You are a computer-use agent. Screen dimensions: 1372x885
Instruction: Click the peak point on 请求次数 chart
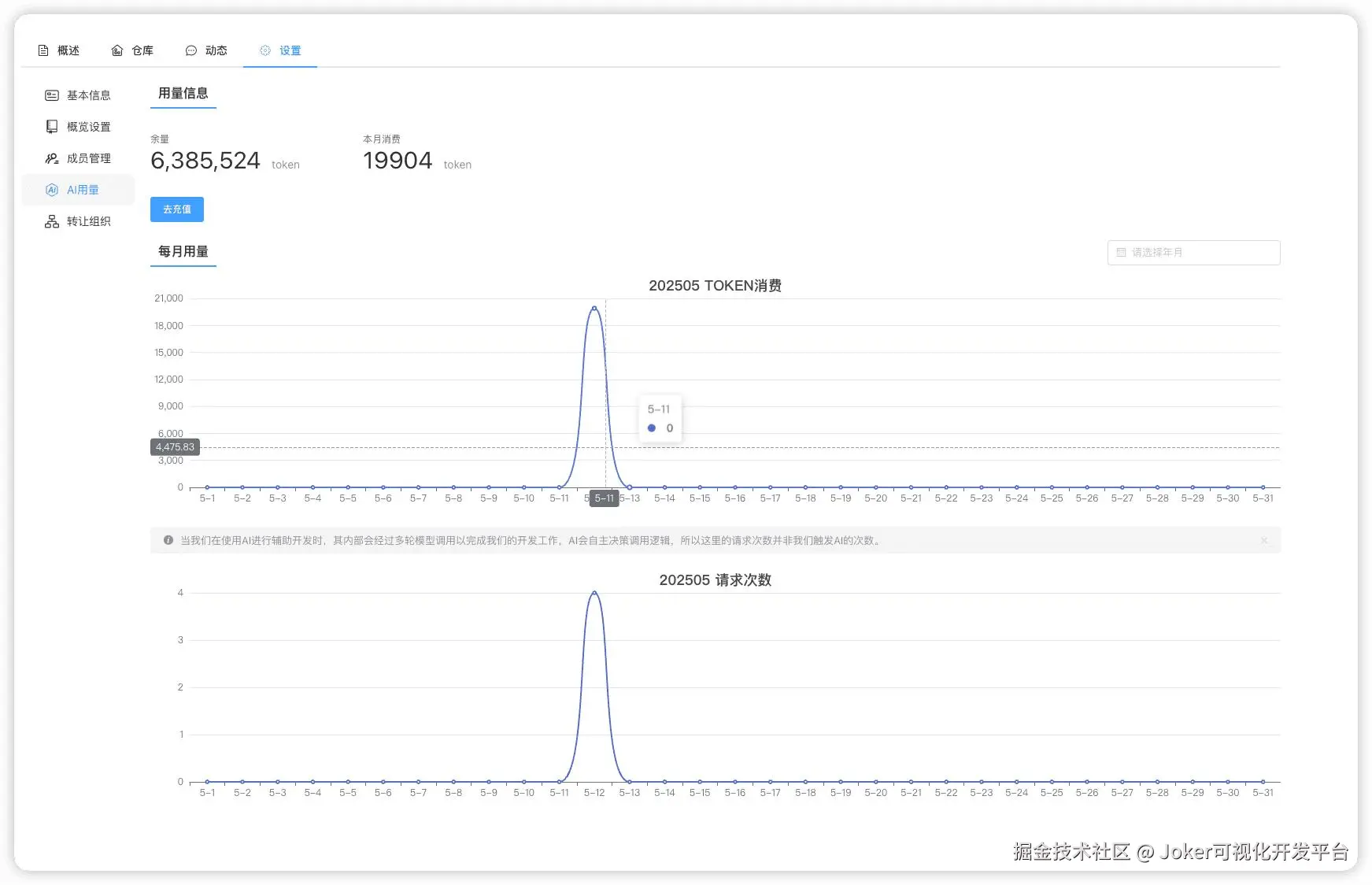[x=594, y=593]
